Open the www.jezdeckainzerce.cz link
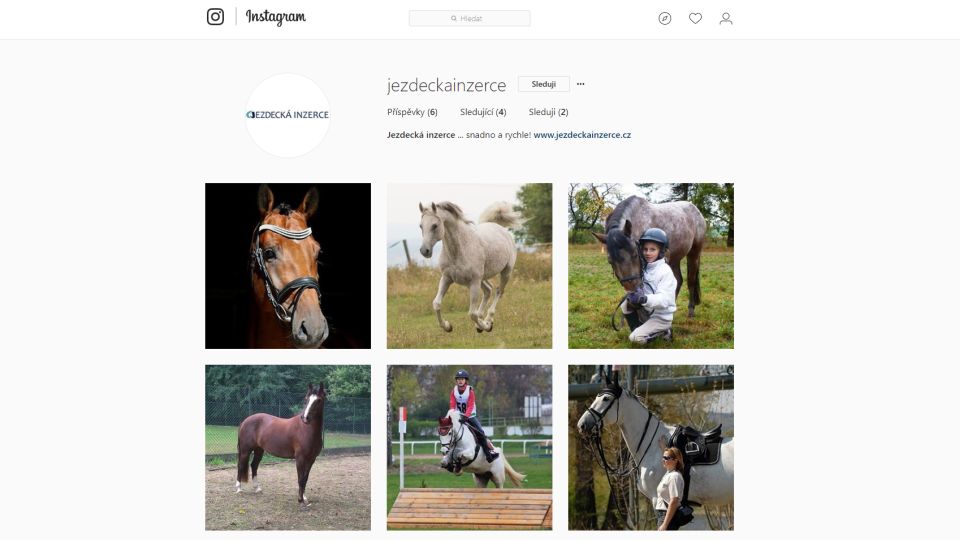960x540 pixels. [582, 135]
